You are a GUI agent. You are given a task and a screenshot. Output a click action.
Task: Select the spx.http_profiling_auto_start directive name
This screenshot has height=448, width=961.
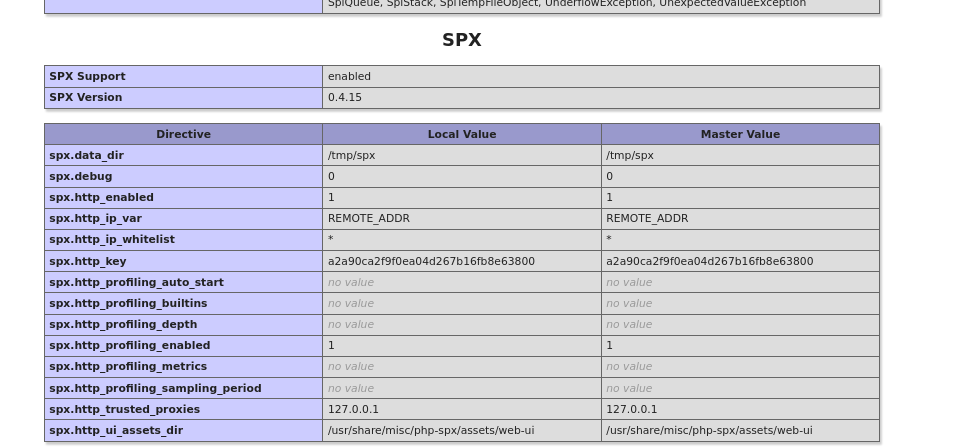point(136,282)
